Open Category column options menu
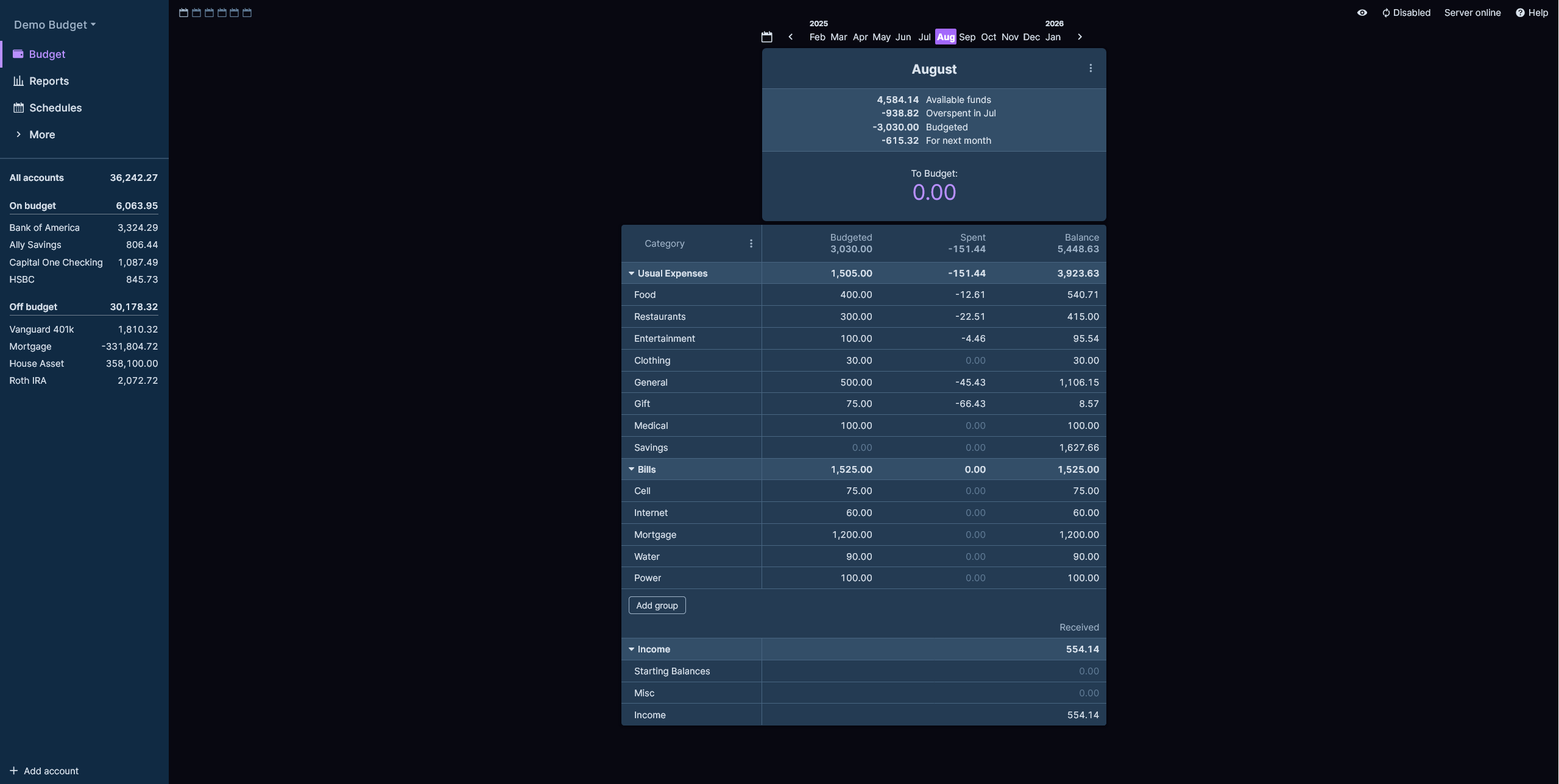This screenshot has height=784, width=1559. (751, 244)
